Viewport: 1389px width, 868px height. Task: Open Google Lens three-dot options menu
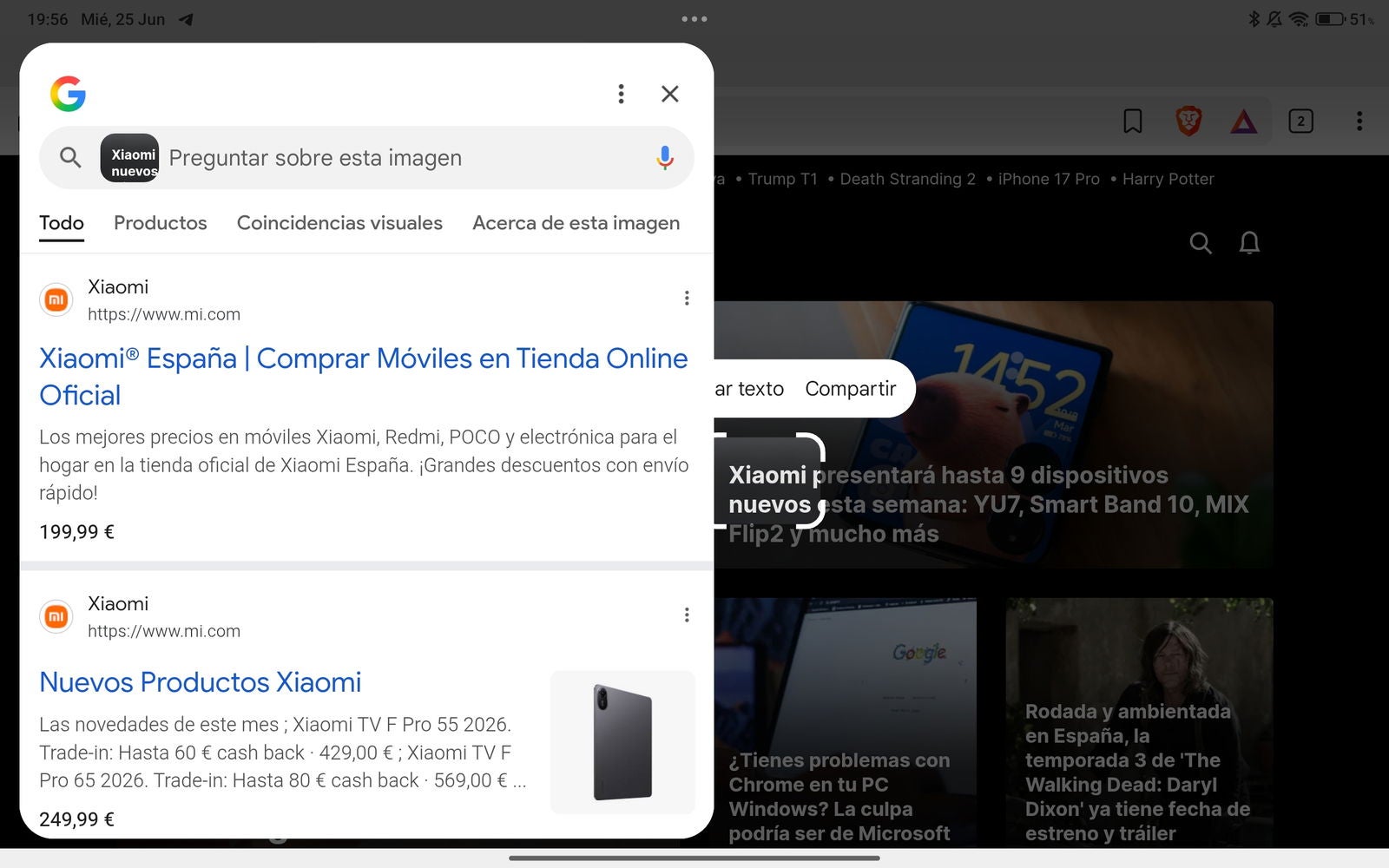tap(621, 94)
